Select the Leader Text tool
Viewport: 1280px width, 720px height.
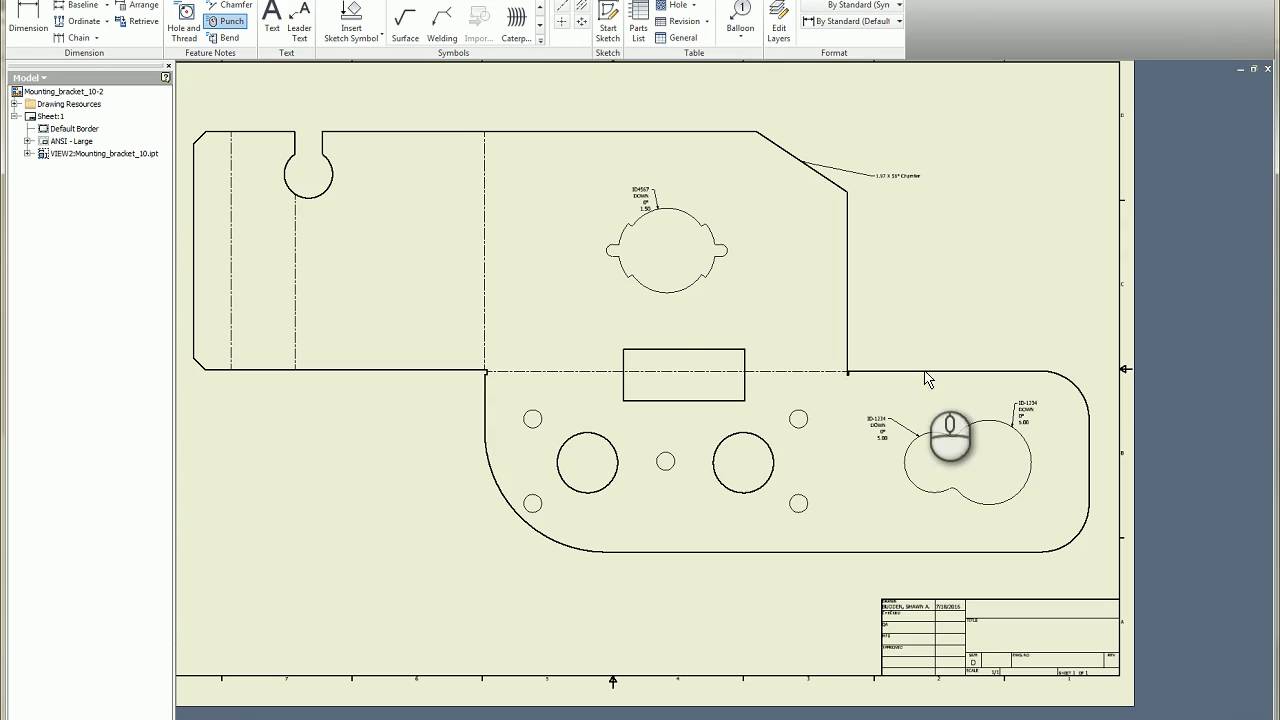coord(299,22)
